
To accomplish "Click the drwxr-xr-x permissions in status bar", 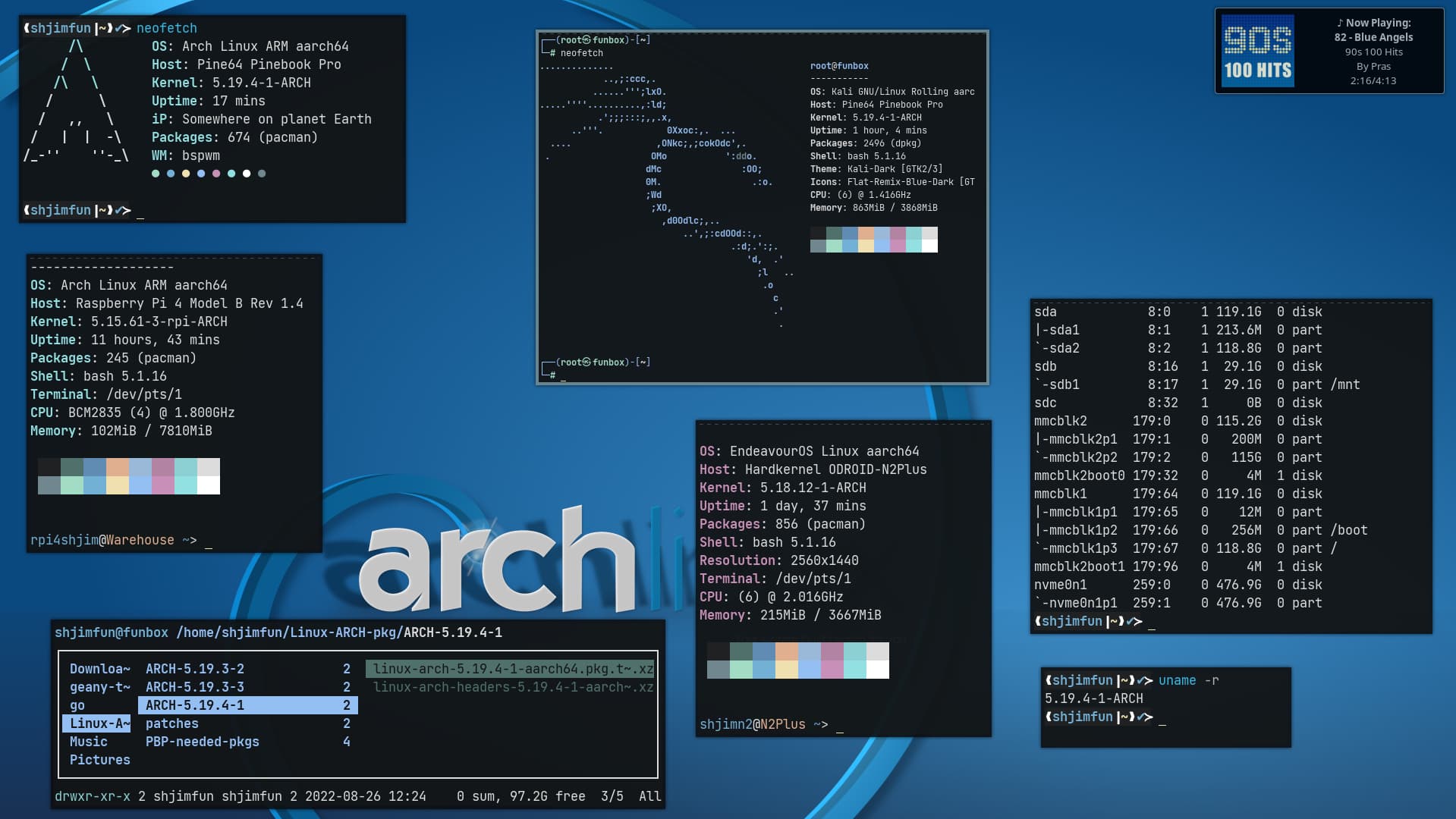I will [92, 796].
